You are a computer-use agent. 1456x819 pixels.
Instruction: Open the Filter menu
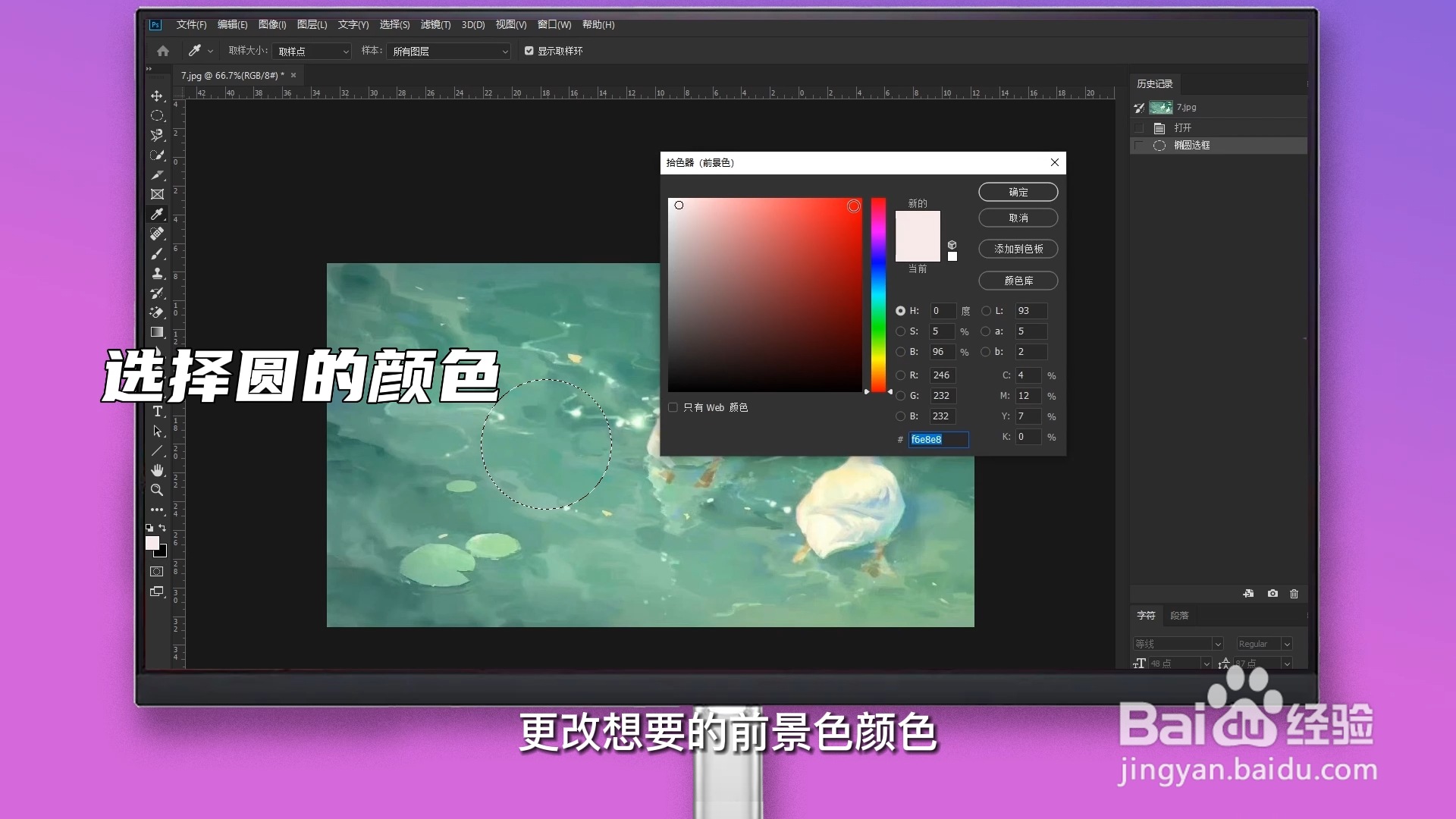[435, 25]
